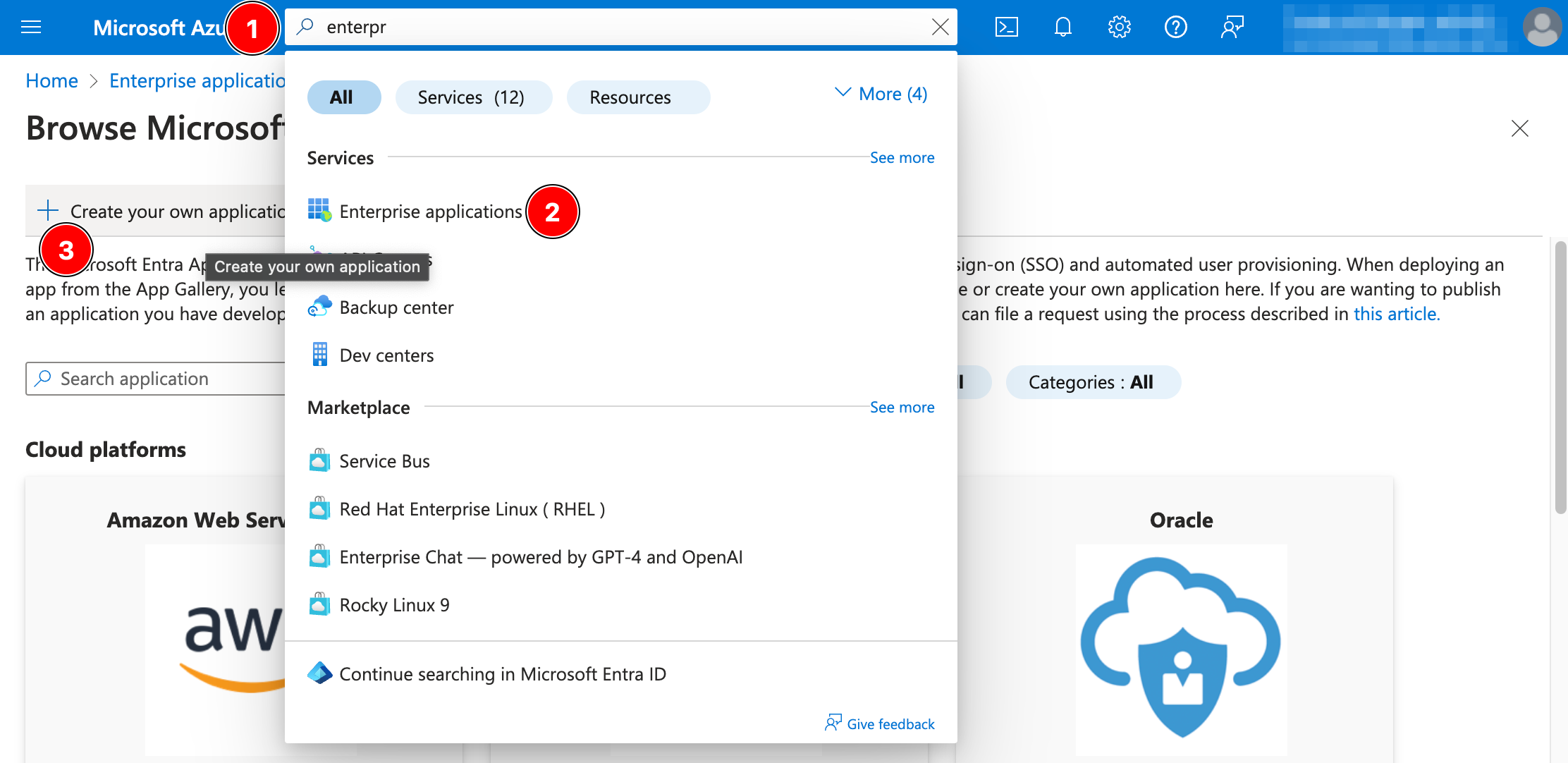Close the Browse gallery blade with X
Image resolution: width=1568 pixels, height=763 pixels.
[1519, 128]
